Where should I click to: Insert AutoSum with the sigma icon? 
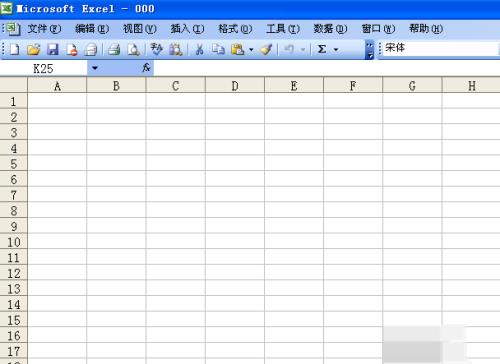322,49
